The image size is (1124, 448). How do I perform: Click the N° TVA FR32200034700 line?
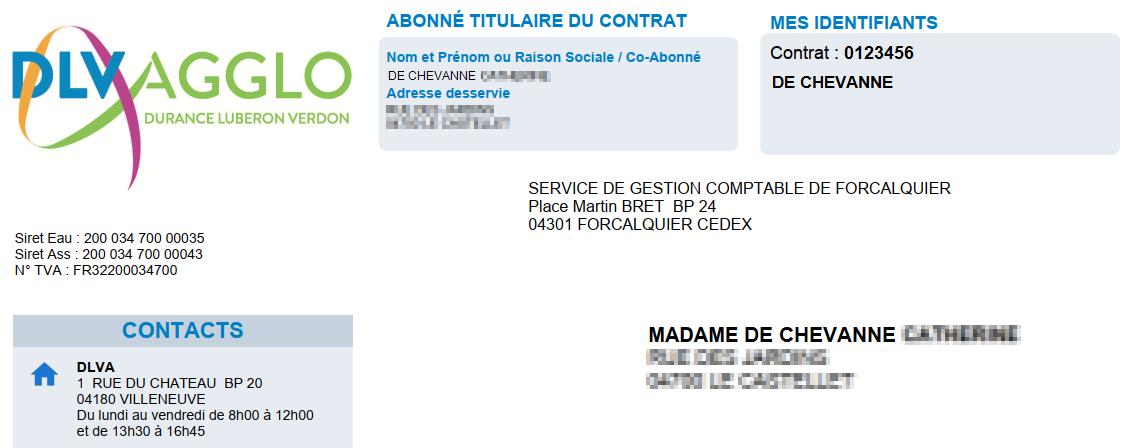[x=96, y=270]
